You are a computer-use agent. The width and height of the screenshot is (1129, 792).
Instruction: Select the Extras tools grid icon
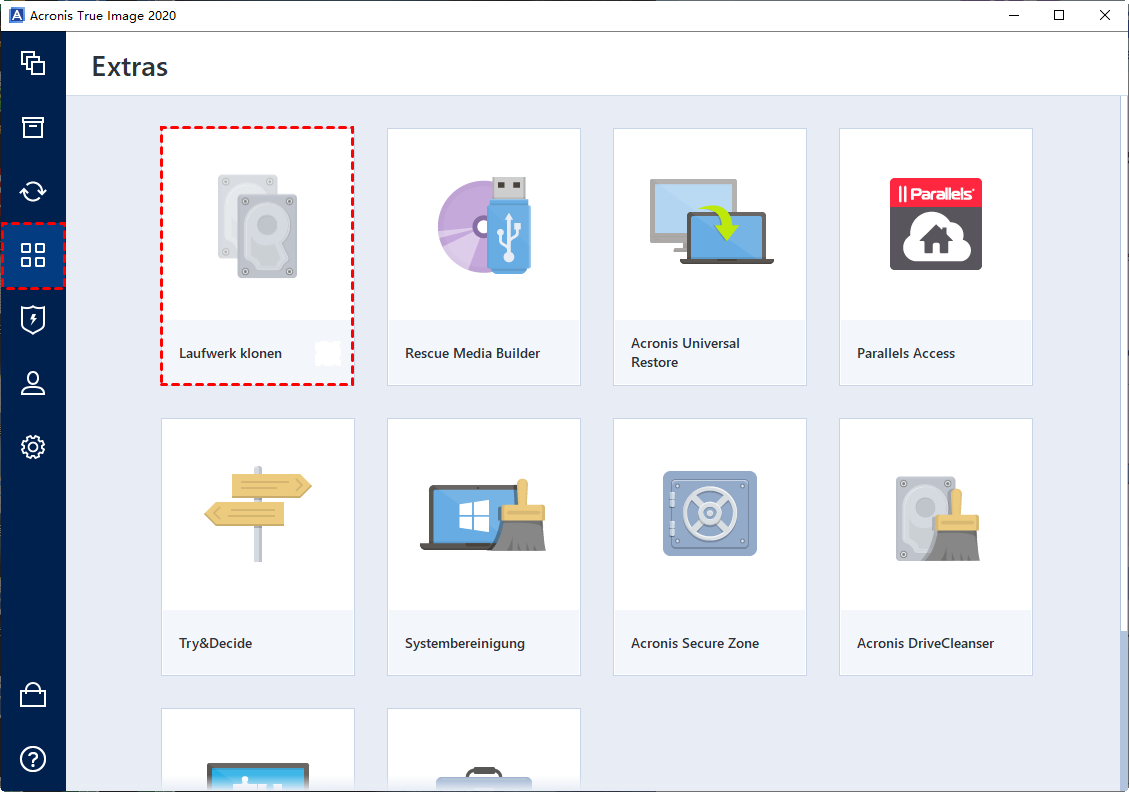click(32, 255)
